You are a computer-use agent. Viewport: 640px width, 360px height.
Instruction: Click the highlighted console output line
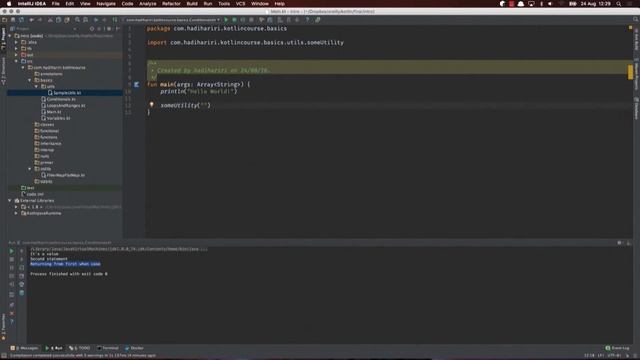65,264
